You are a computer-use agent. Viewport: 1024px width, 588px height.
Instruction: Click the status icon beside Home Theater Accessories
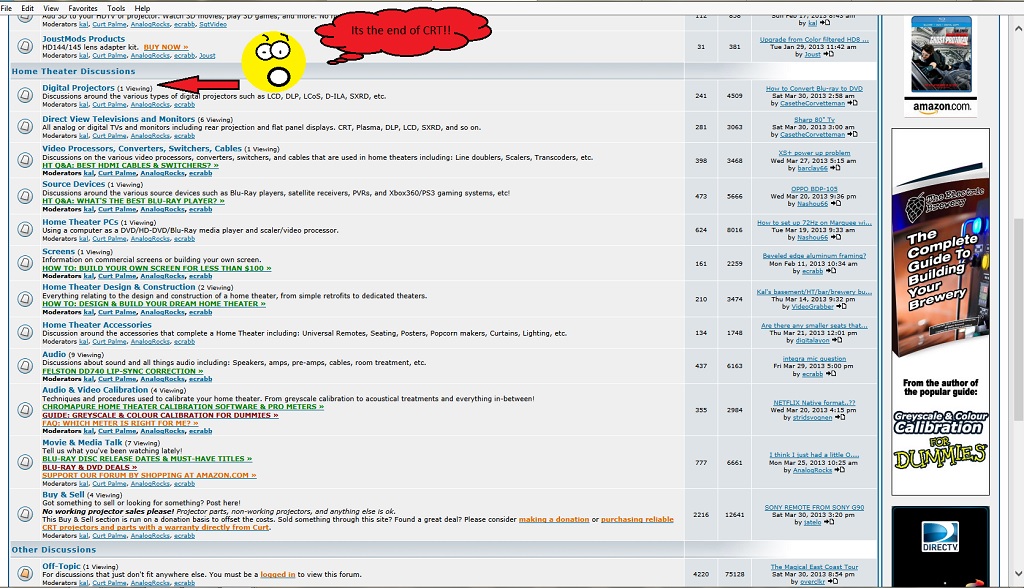pyautogui.click(x=25, y=332)
